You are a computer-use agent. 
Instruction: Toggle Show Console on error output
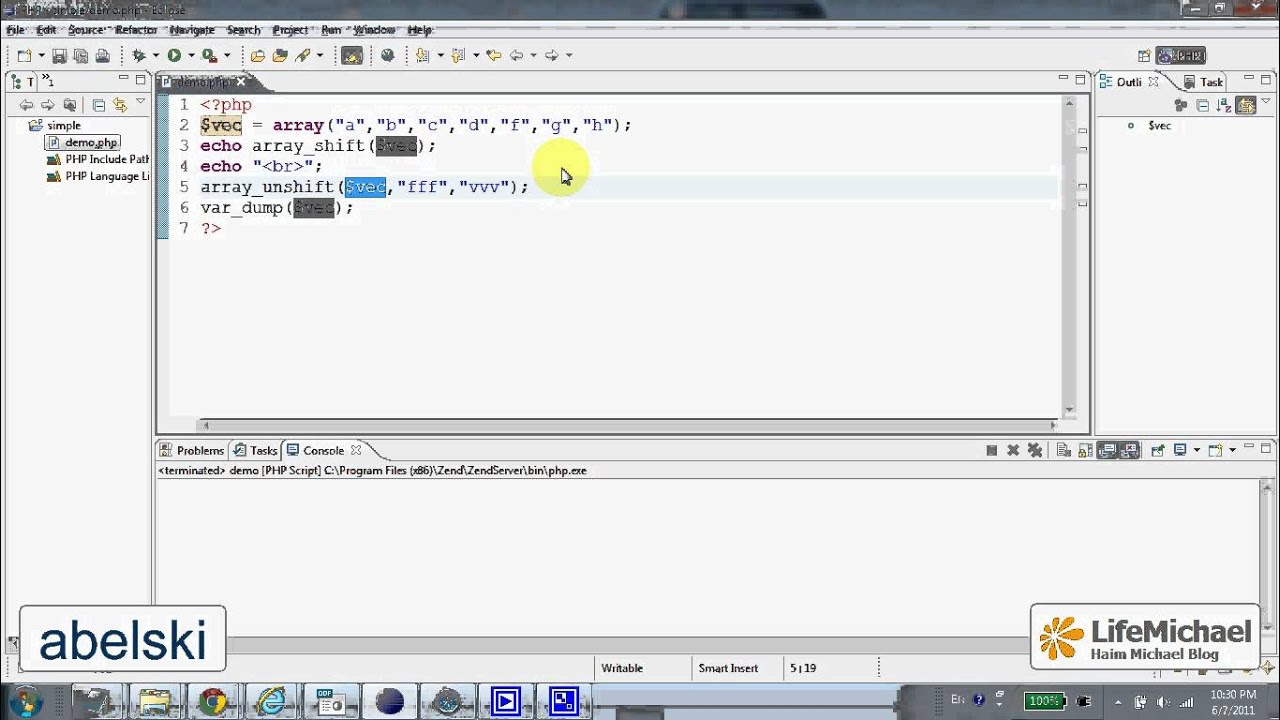click(x=1128, y=451)
